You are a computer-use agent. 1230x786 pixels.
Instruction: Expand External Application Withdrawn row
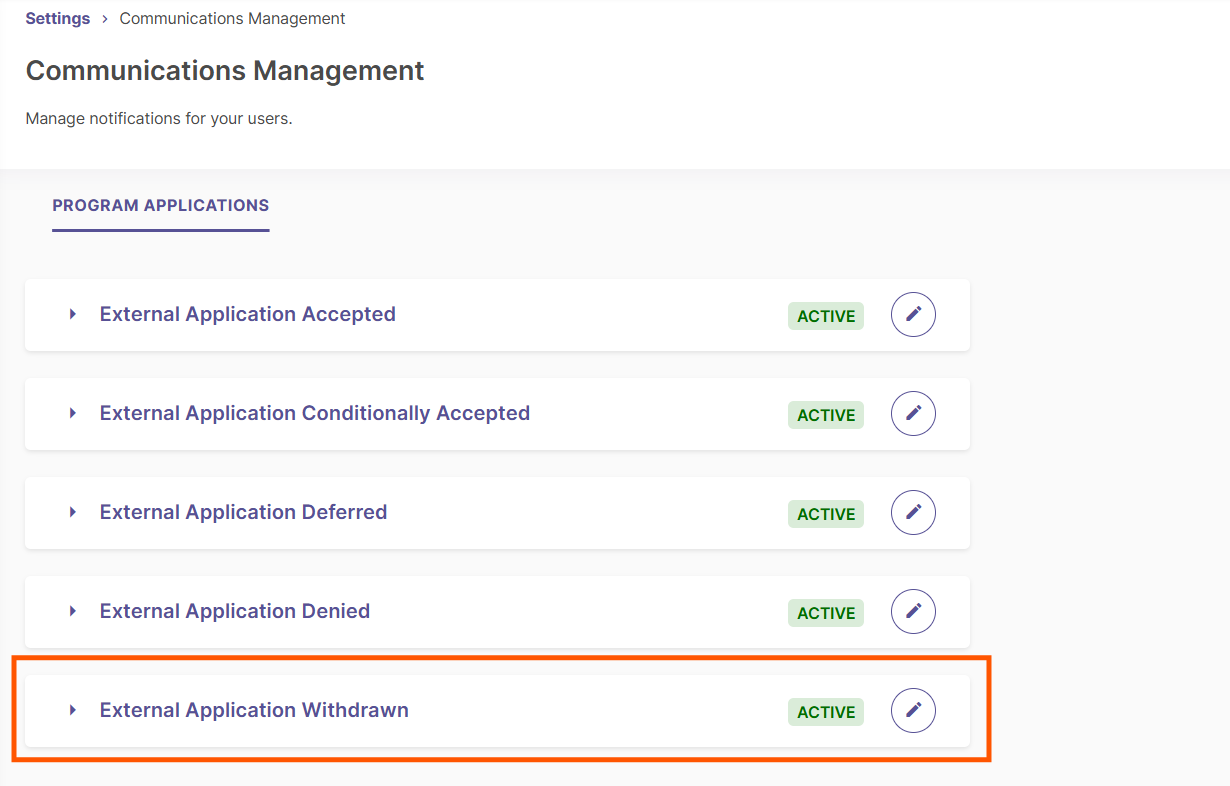(73, 710)
